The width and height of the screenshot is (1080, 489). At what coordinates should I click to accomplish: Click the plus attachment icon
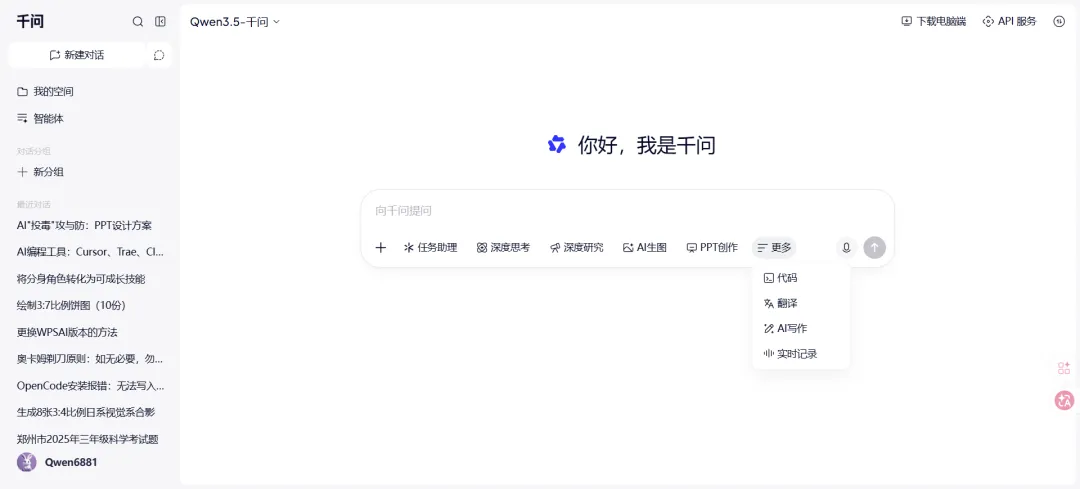[x=381, y=247]
